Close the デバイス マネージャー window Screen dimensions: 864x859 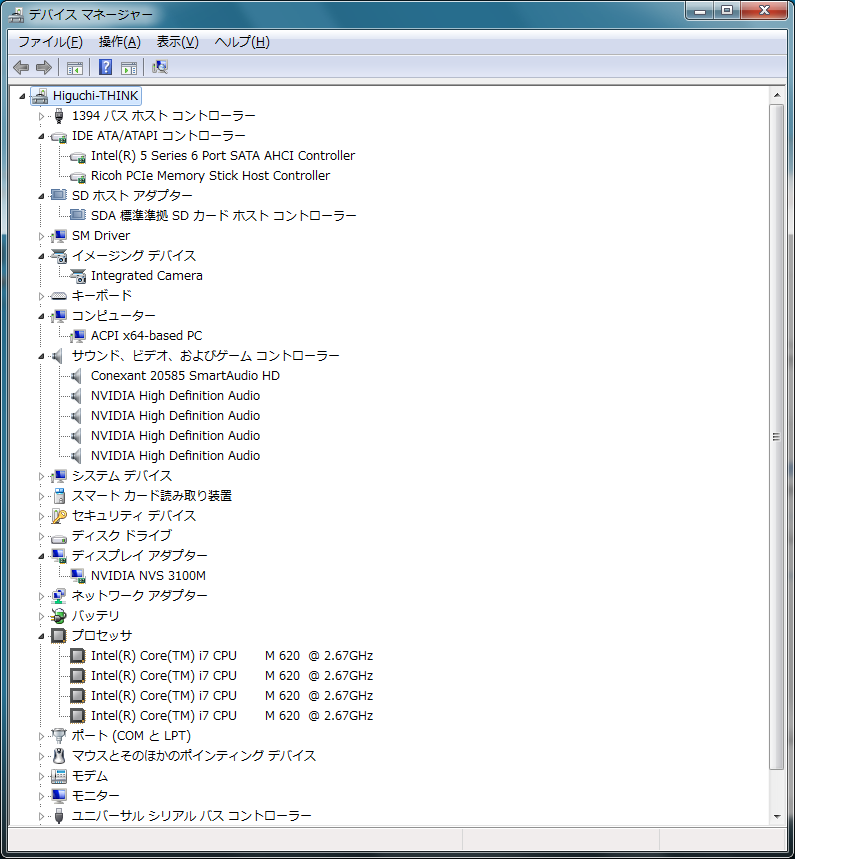pos(764,10)
